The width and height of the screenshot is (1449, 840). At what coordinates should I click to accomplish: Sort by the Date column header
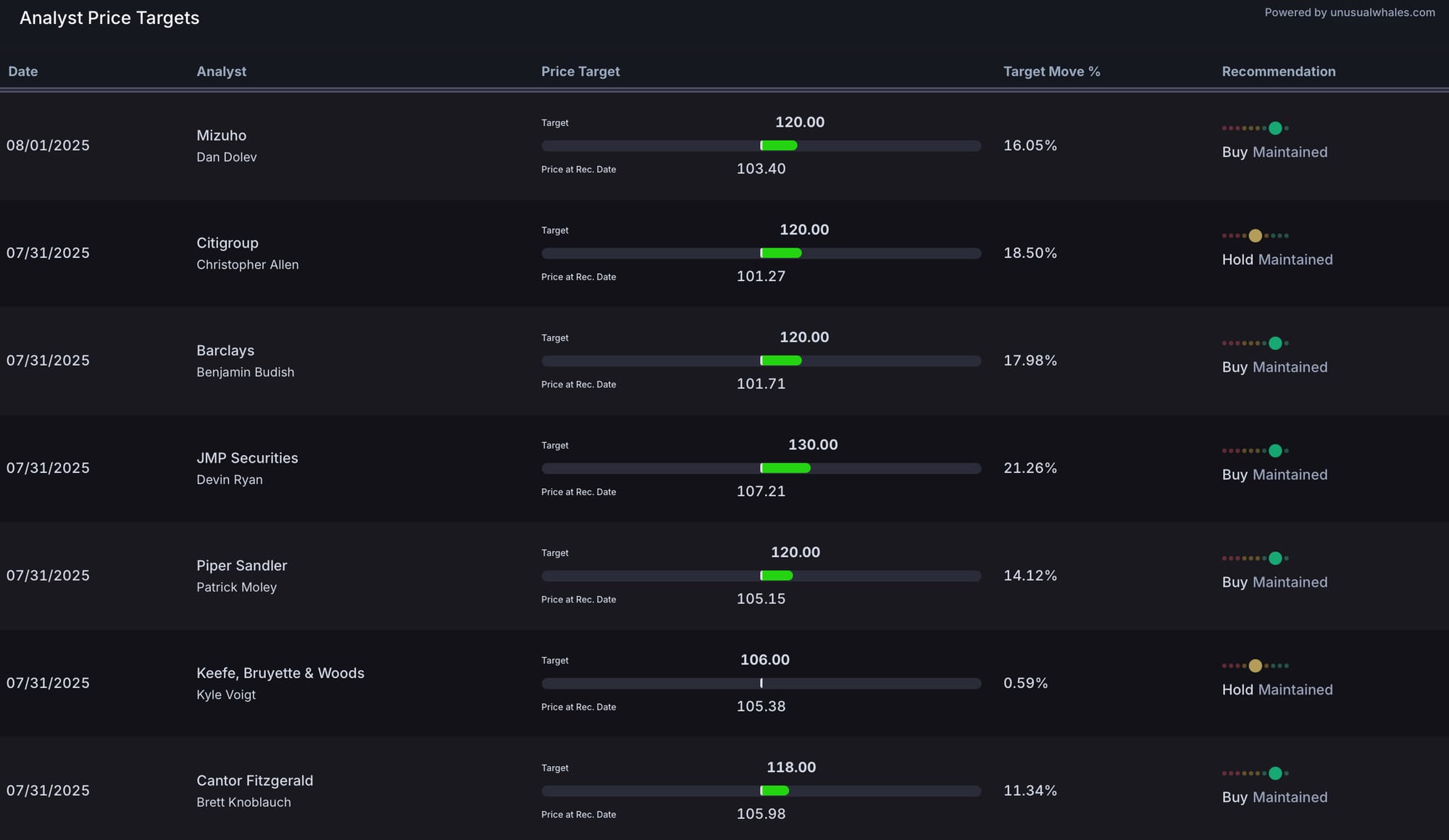point(23,72)
